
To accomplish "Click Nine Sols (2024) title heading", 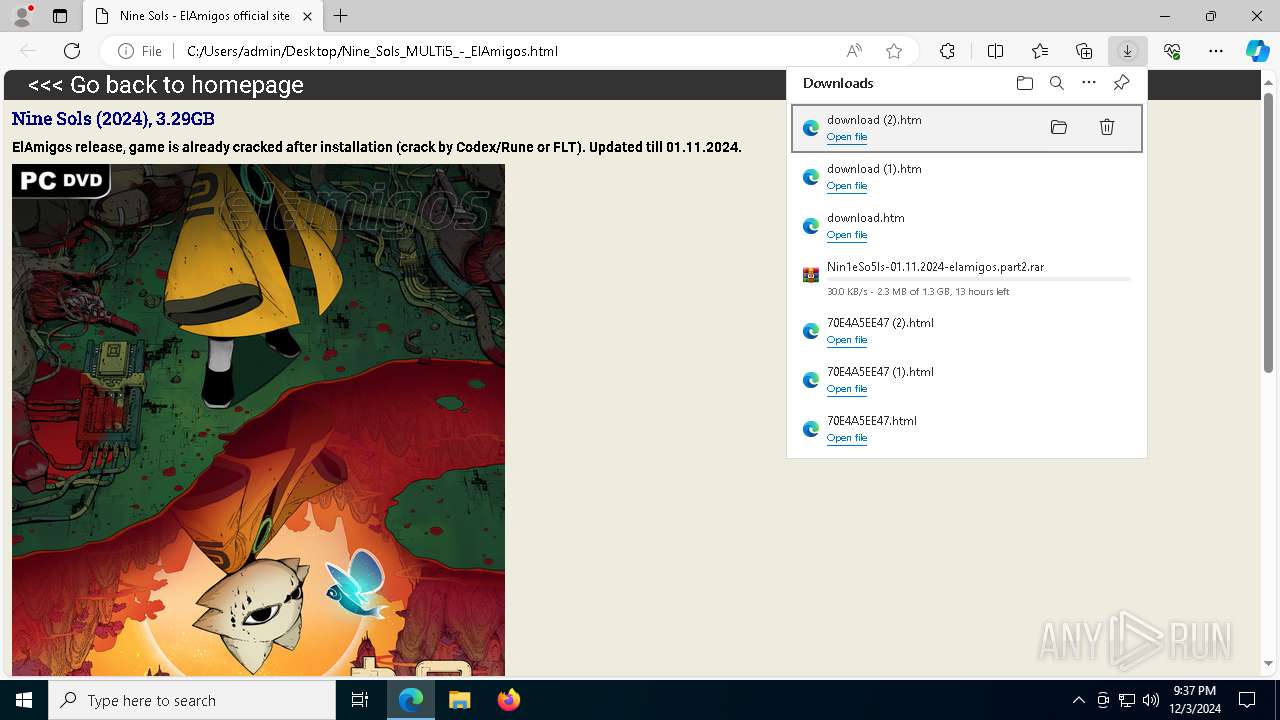I will pyautogui.click(x=113, y=119).
